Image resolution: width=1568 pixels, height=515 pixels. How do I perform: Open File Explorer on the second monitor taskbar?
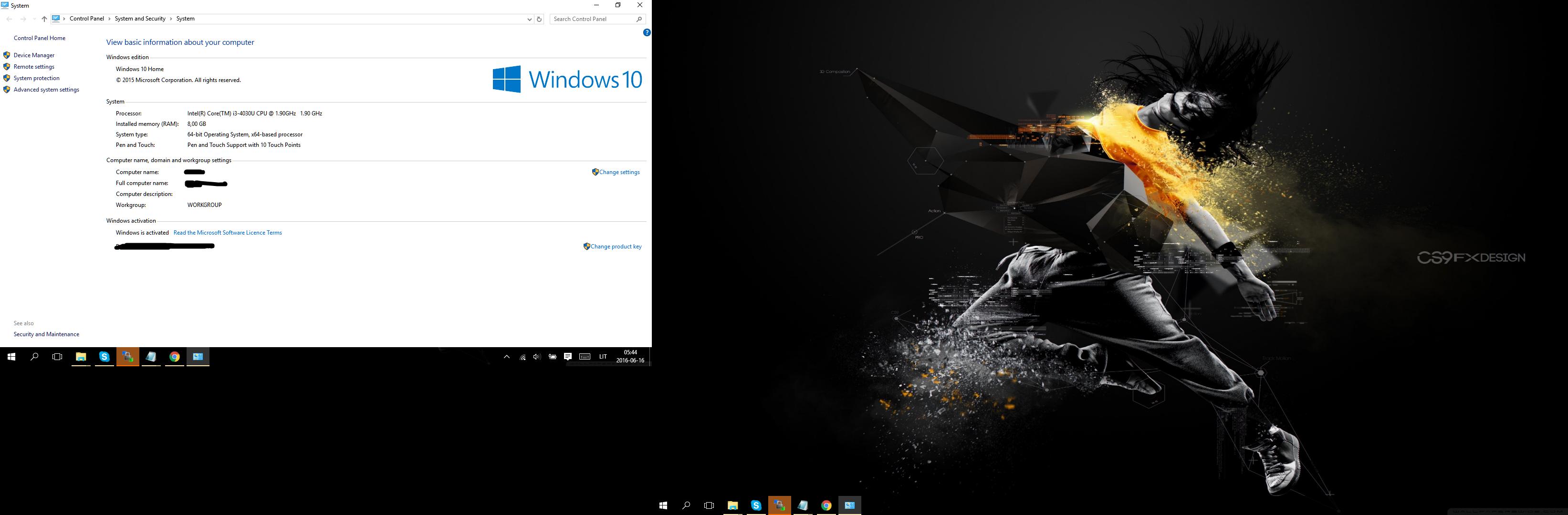coord(733,505)
